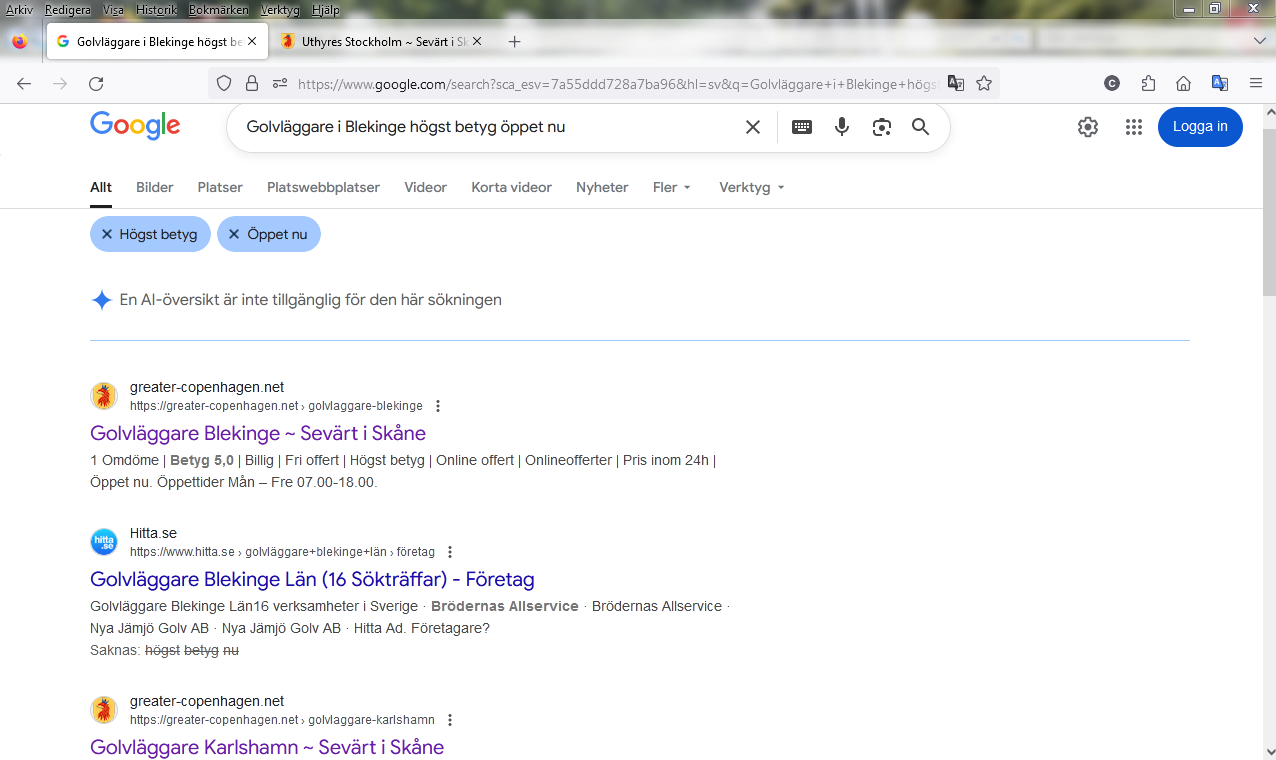Open Google Lens image search

point(881,127)
